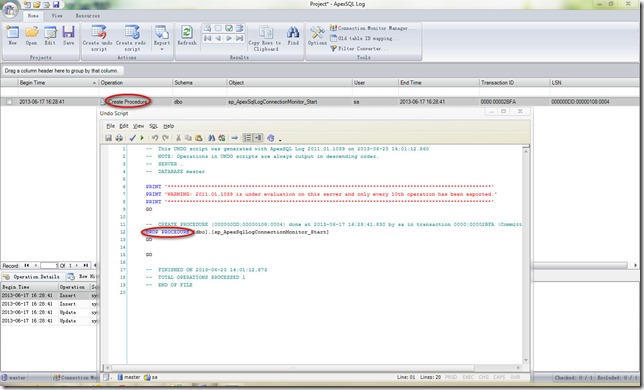This screenshot has height=390, width=644.
Task: Go to last result in the ribbon
Action: point(239,38)
